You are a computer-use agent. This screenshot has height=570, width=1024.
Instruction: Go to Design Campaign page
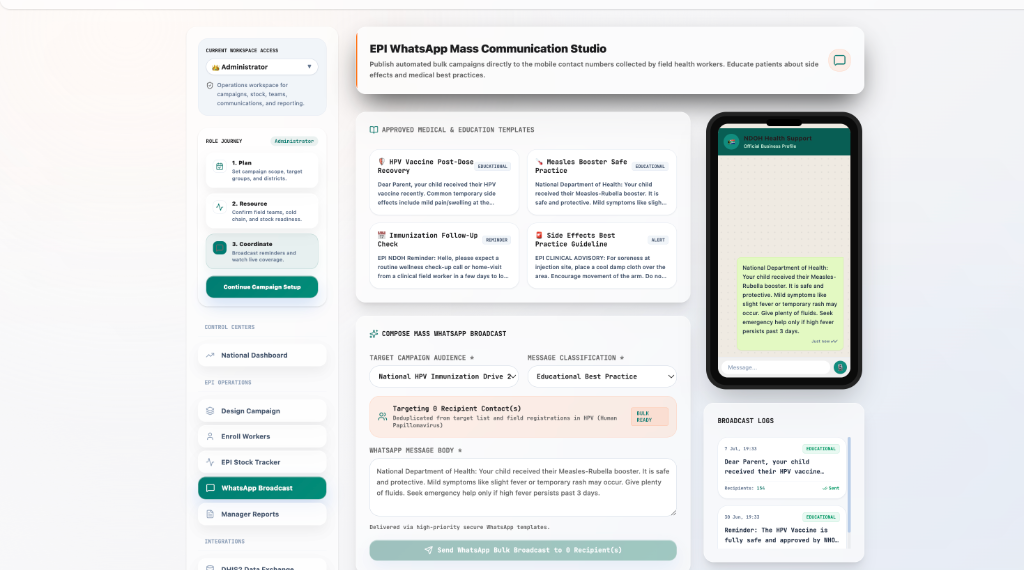point(262,411)
